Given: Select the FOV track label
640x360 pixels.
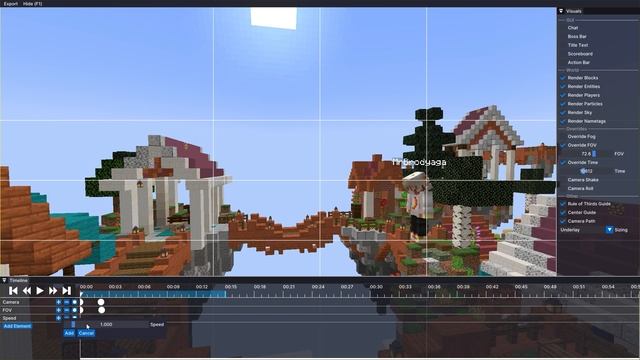Looking at the screenshot, I should point(7,310).
